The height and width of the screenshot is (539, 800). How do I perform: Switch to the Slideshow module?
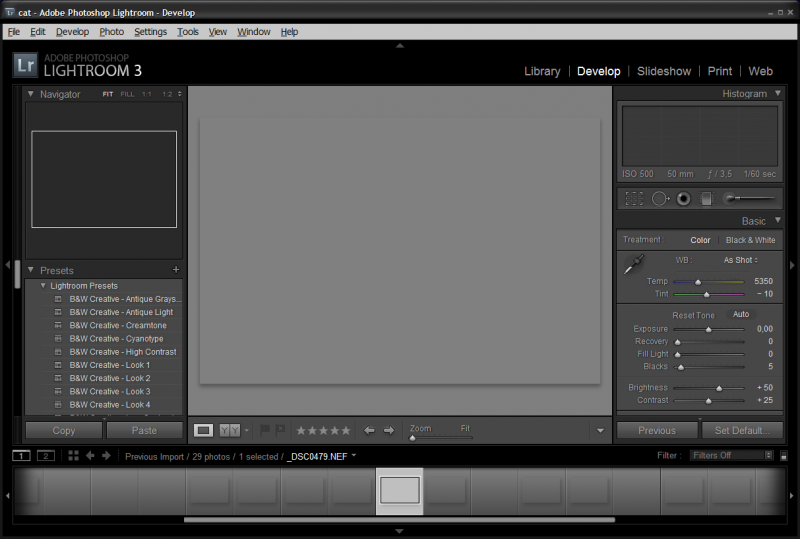pyautogui.click(x=664, y=71)
